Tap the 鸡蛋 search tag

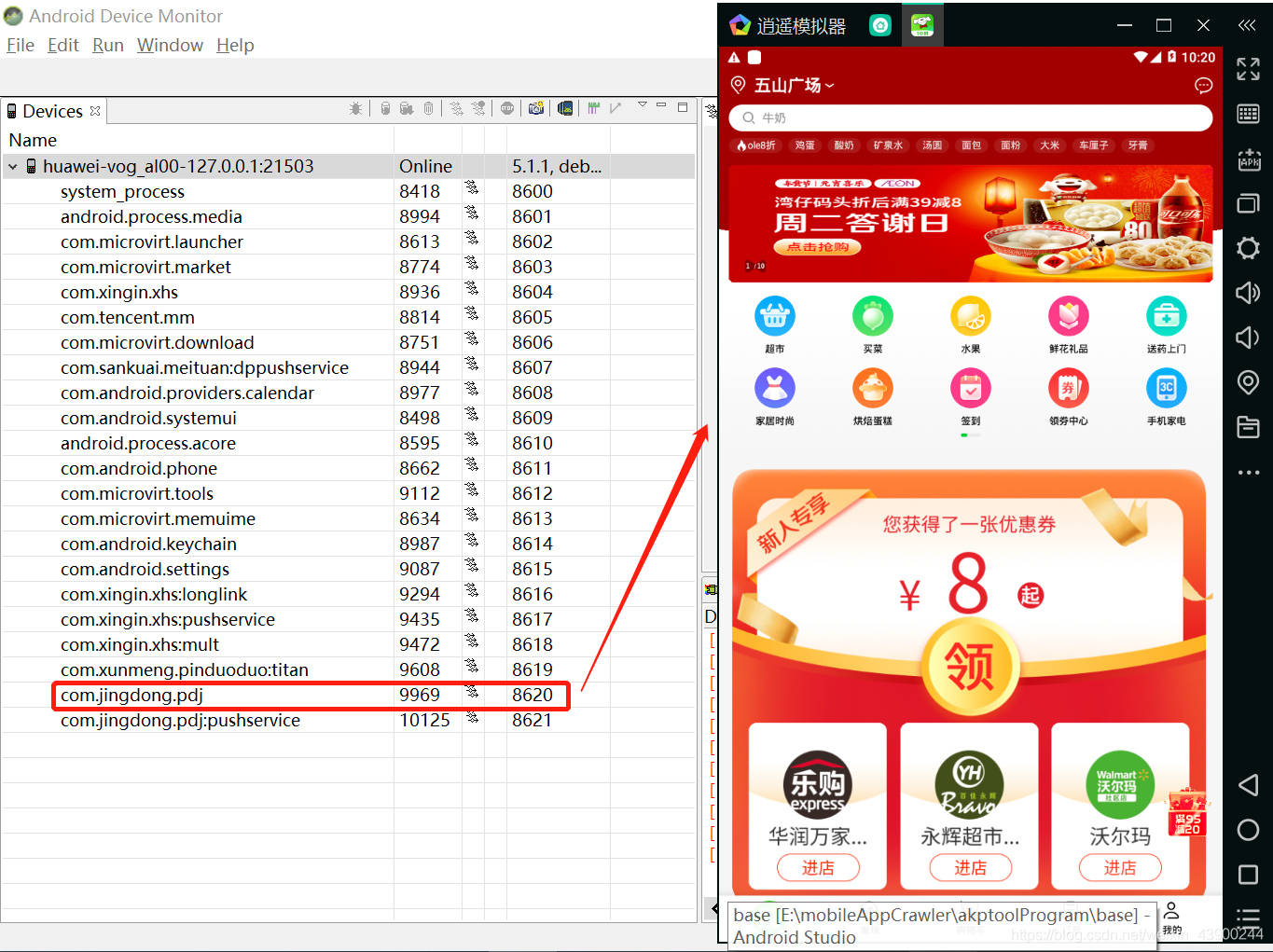[805, 145]
